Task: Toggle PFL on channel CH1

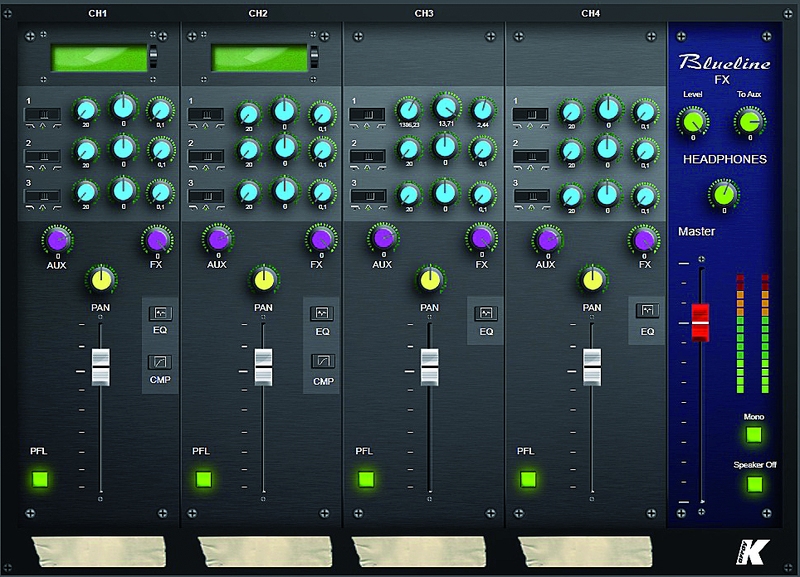Action: pyautogui.click(x=40, y=479)
